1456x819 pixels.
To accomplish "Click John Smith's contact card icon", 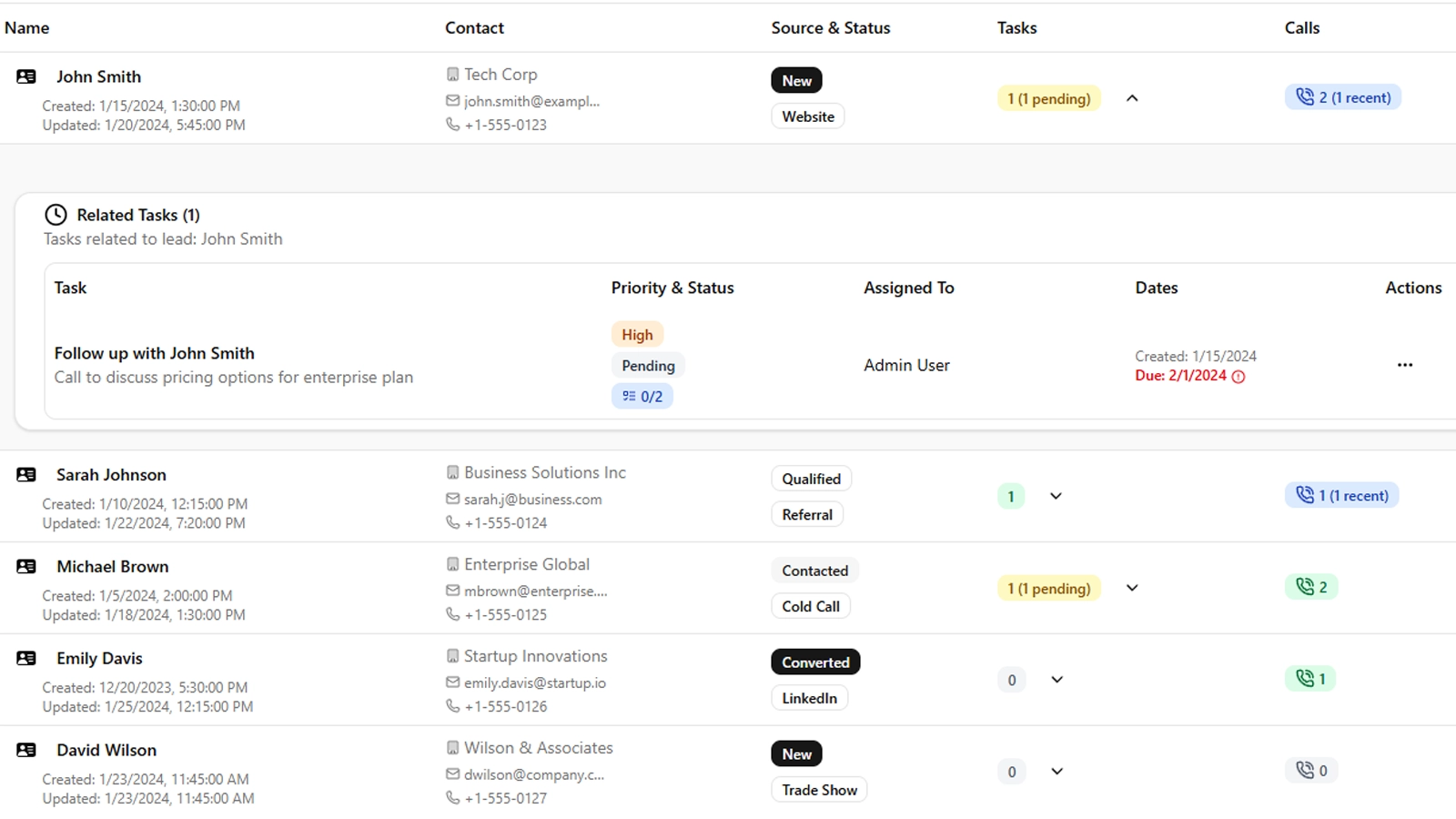I will pyautogui.click(x=26, y=76).
